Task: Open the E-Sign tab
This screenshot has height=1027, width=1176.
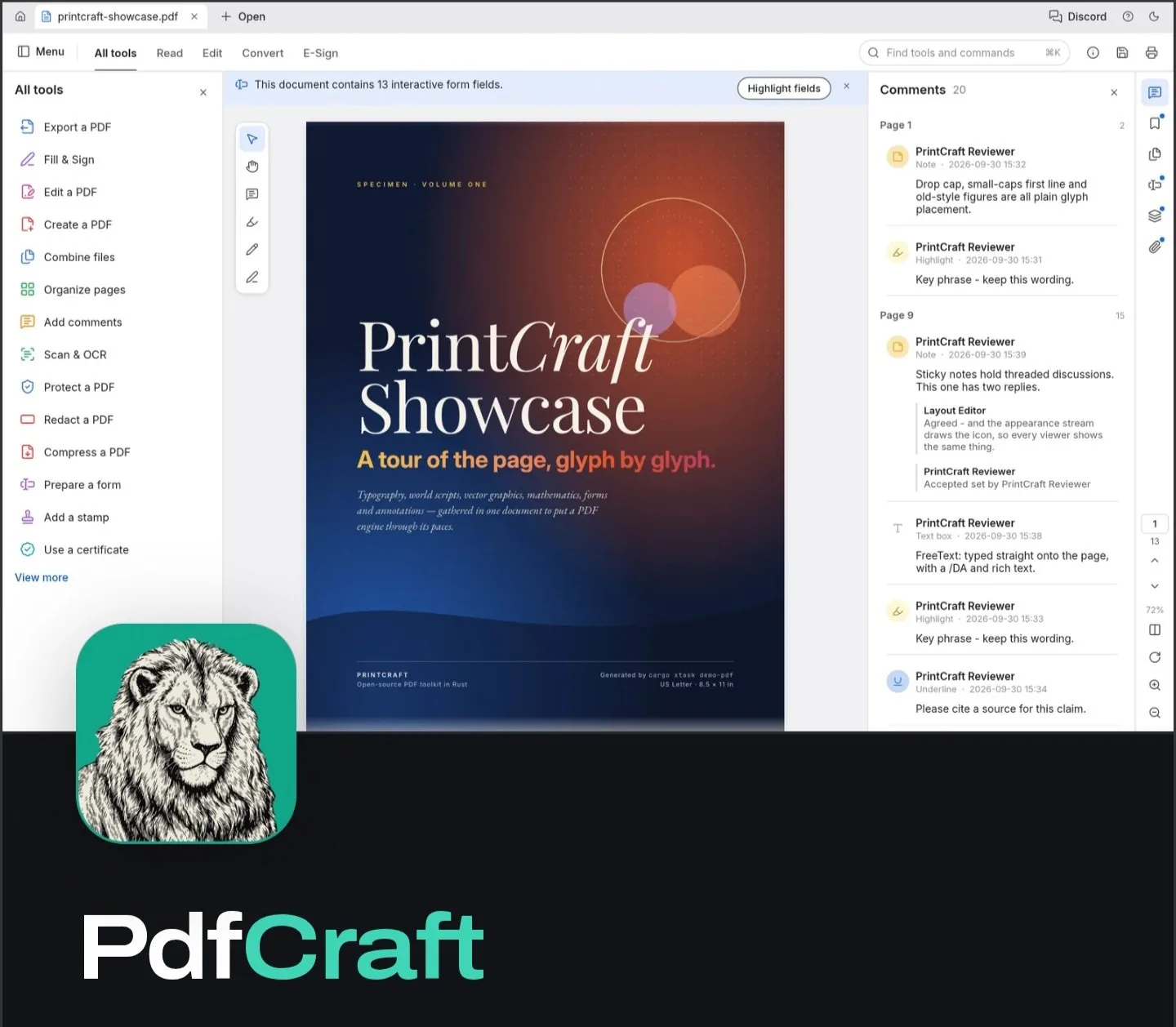Action: pos(321,53)
